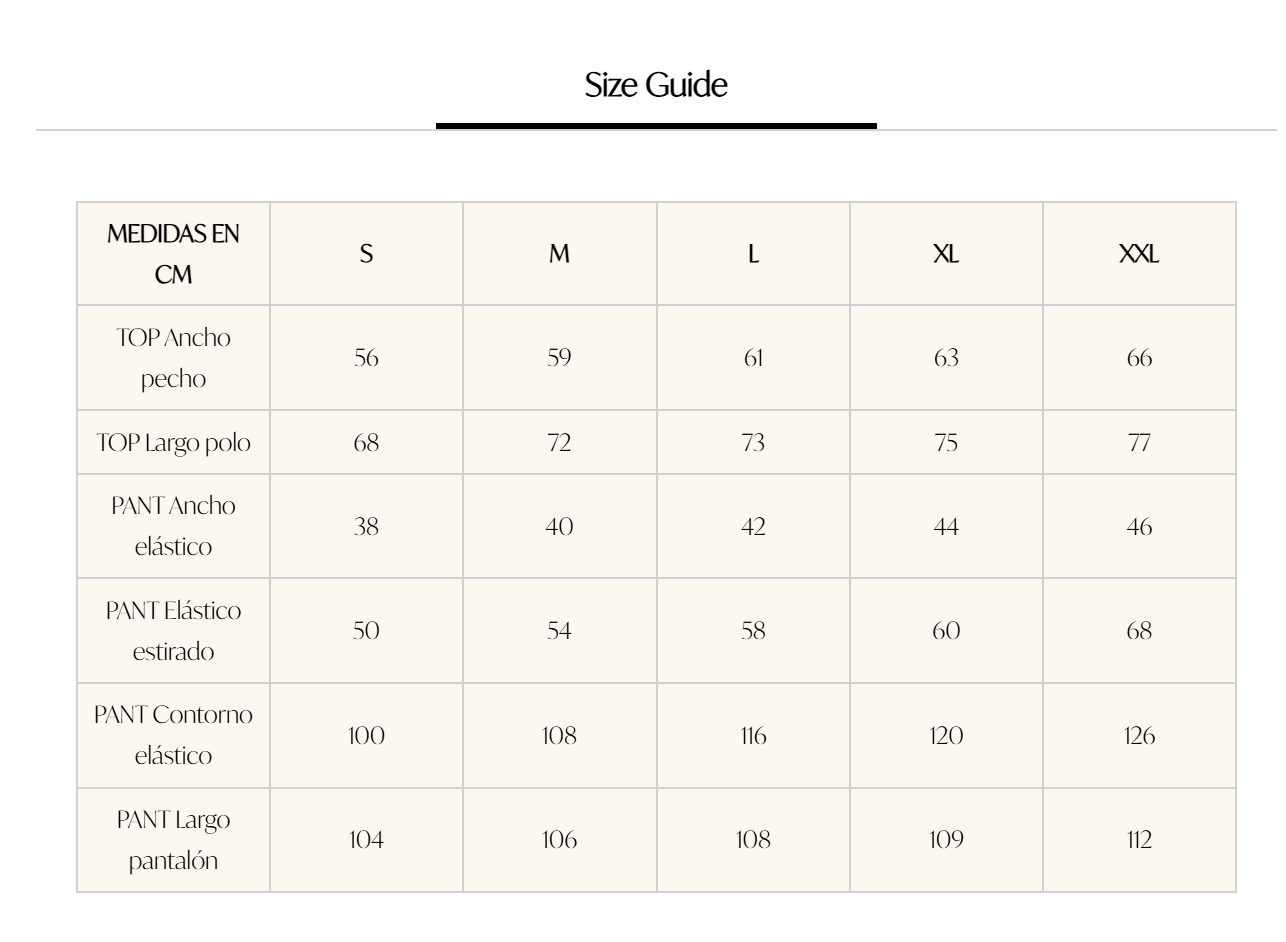The height and width of the screenshot is (942, 1286).
Task: Select the TOP Largo polo row label
Action: [173, 444]
